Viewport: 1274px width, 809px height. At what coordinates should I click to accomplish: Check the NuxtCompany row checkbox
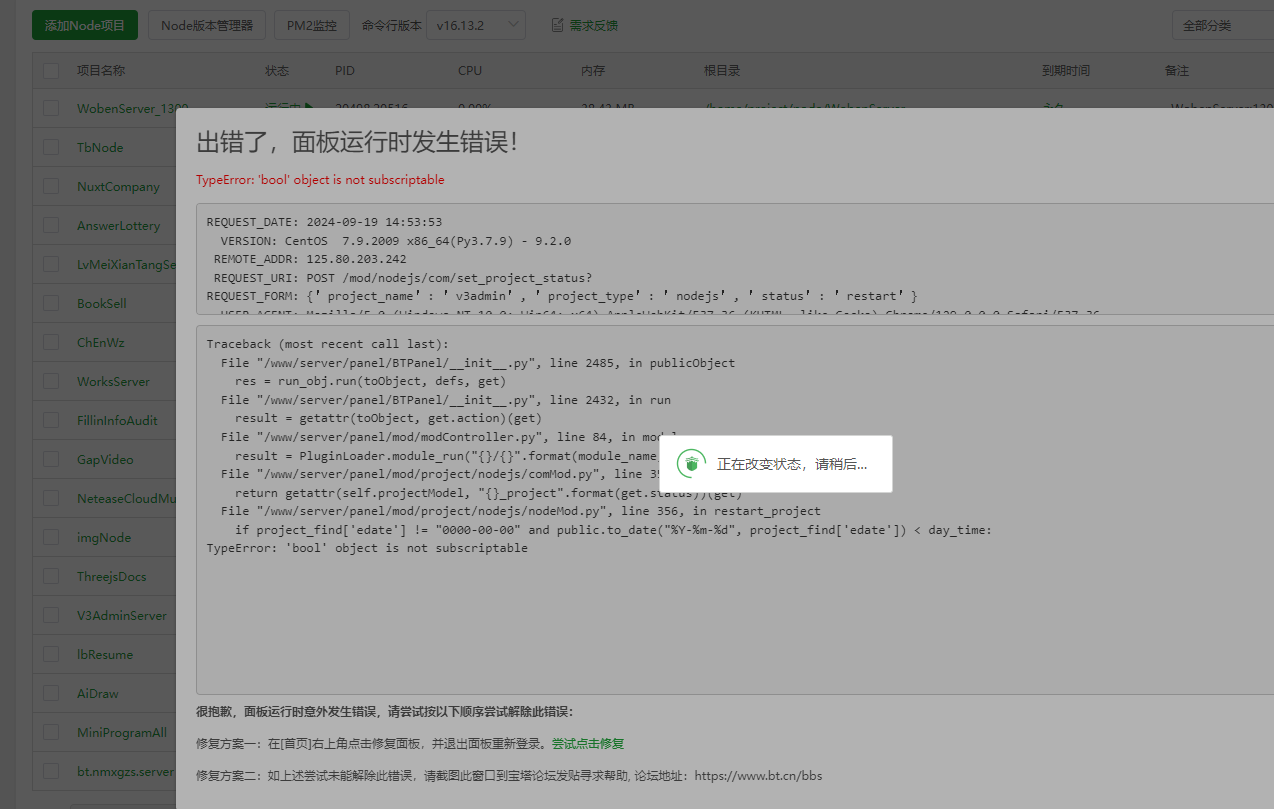tap(51, 186)
